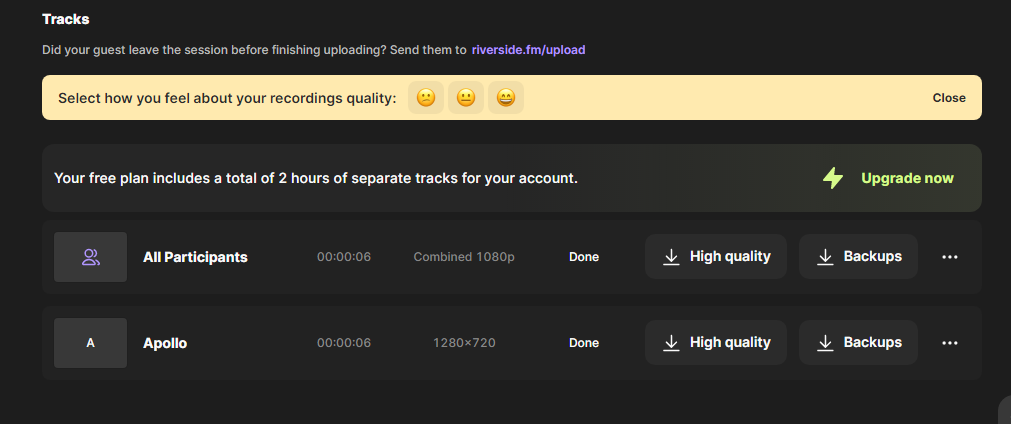Click the All Participants people icon thumbnail

tap(90, 257)
